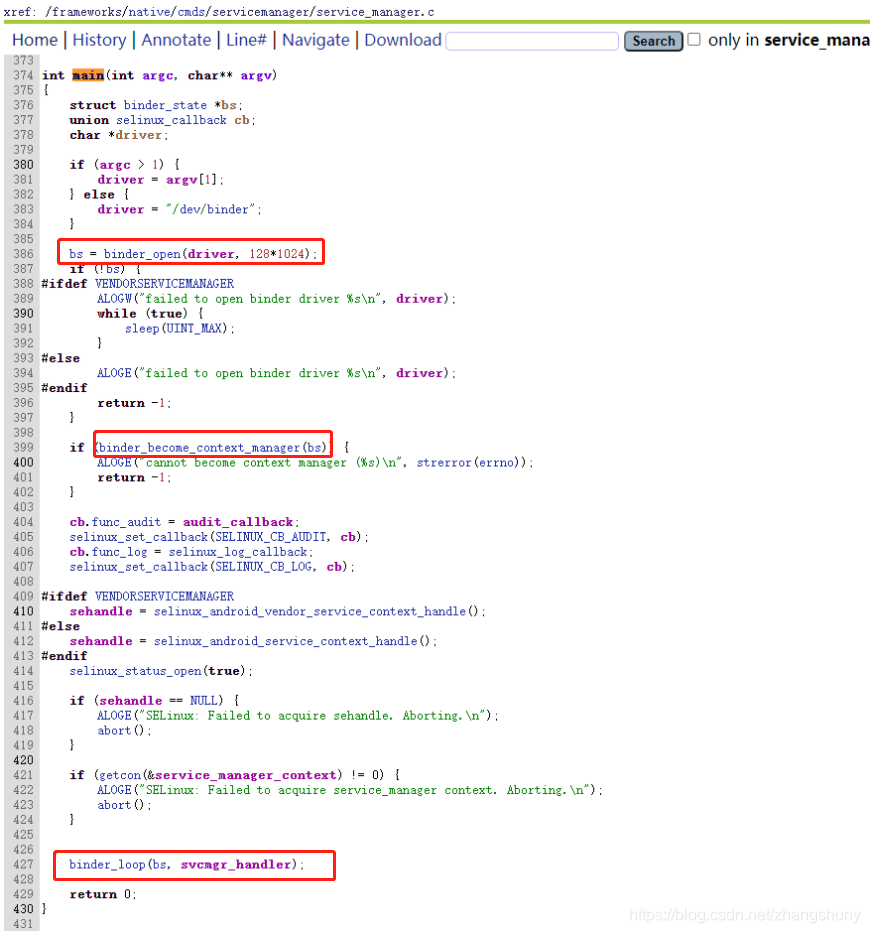
Task: Open VENDORSERVICEMANAGER macro on line 409
Action: click(x=164, y=596)
